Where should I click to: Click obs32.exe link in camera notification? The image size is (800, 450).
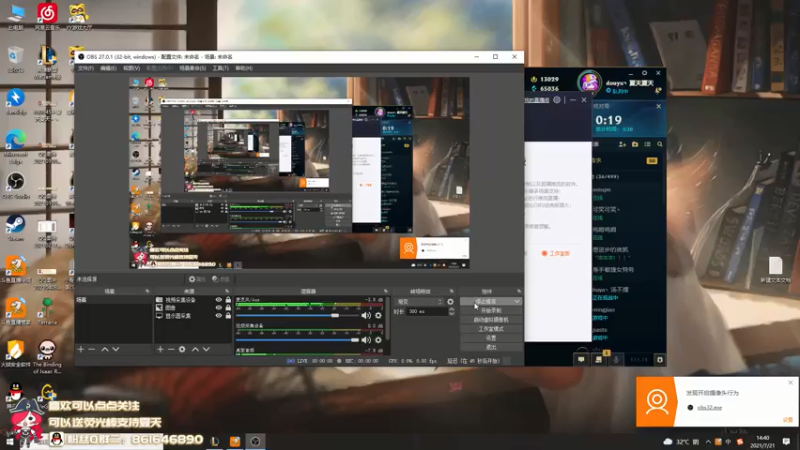(709, 408)
